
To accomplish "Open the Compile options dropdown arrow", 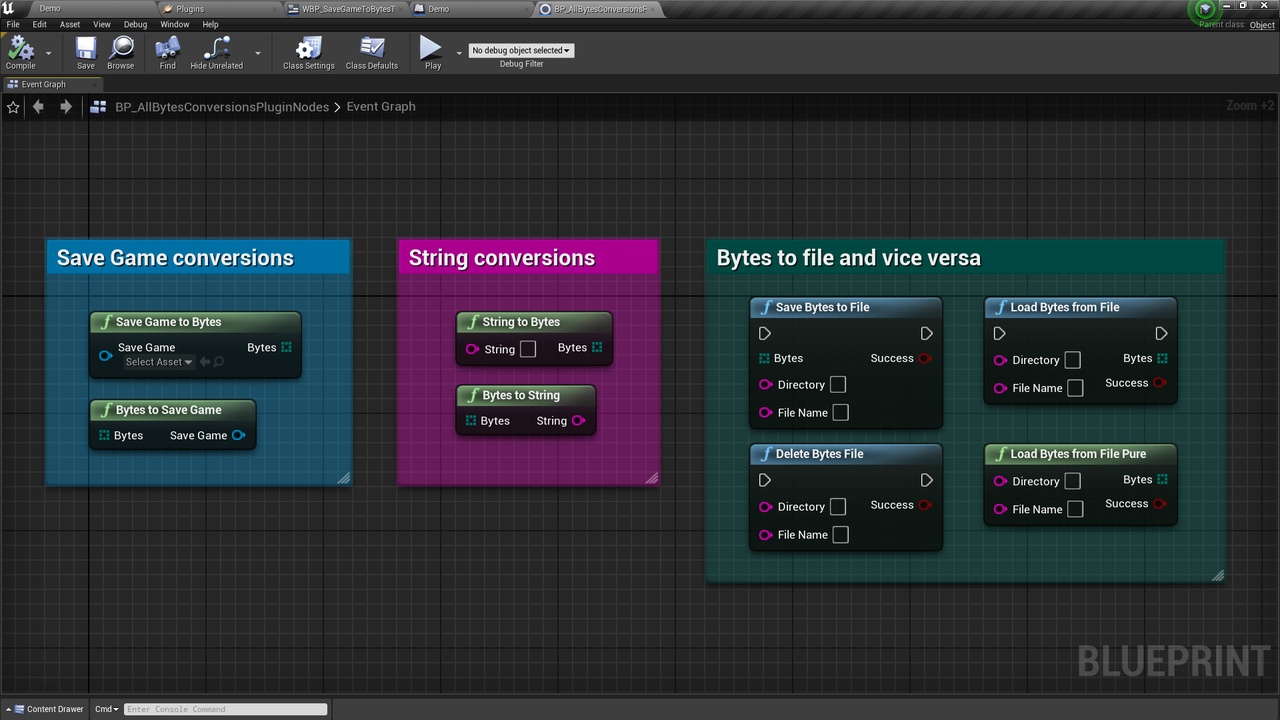I will (x=48, y=52).
